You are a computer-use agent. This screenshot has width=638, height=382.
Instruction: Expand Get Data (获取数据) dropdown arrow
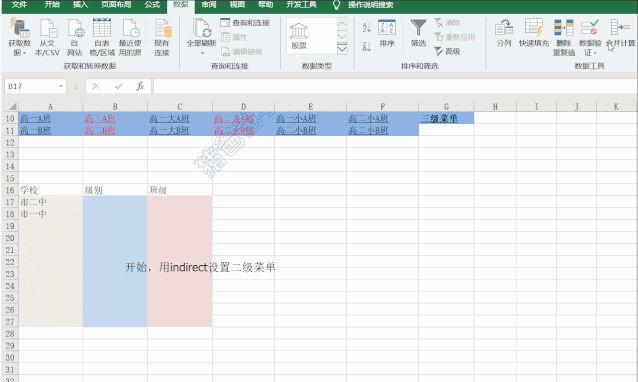pos(24,53)
